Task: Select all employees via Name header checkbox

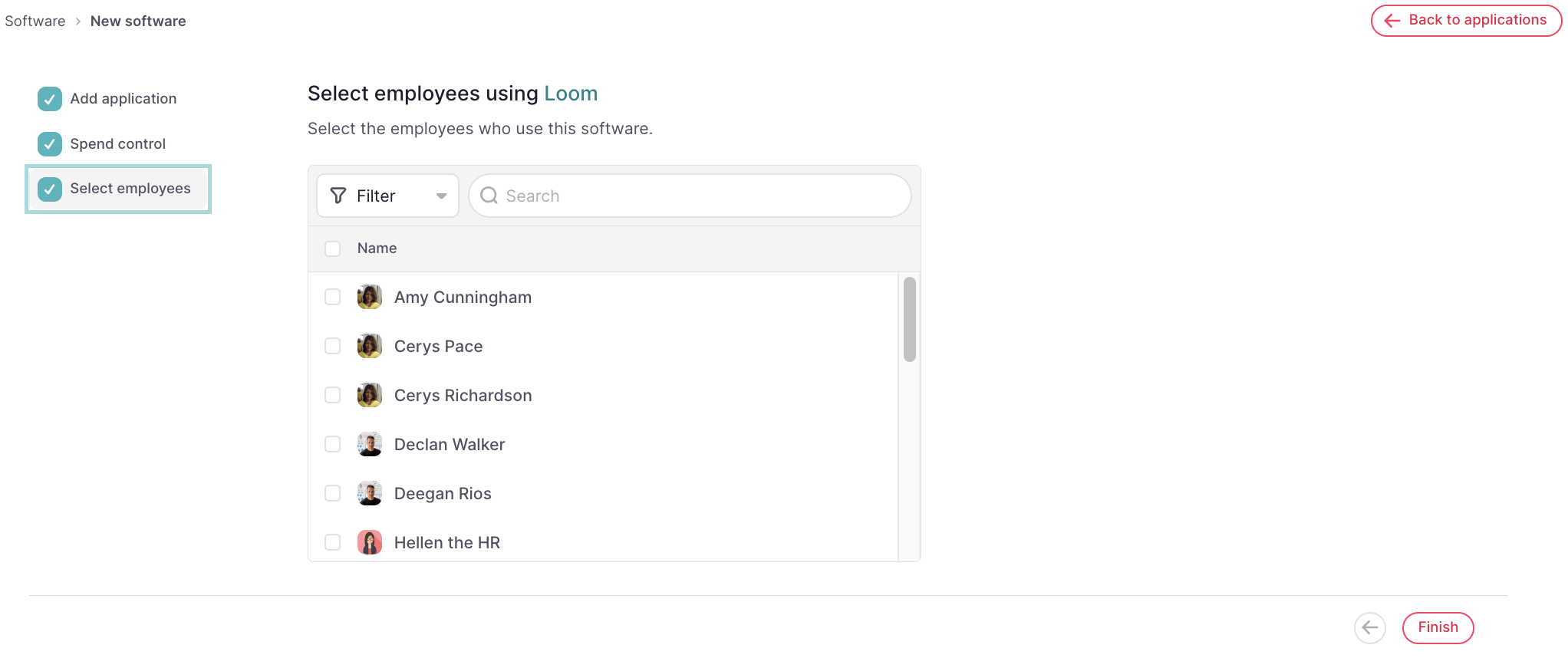Action: 332,248
